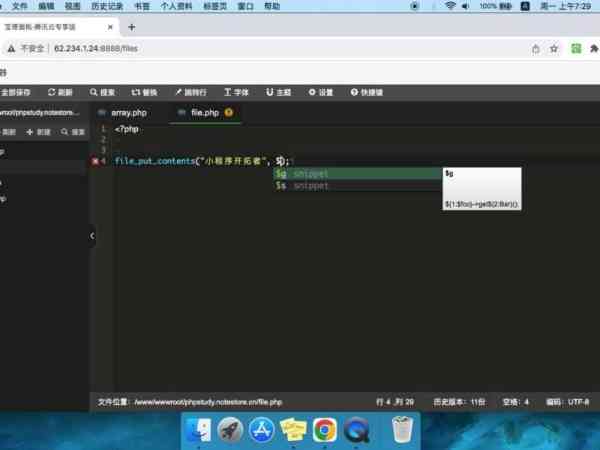Collapse the file sidebar with arrow handle
The image size is (600, 450).
92,236
